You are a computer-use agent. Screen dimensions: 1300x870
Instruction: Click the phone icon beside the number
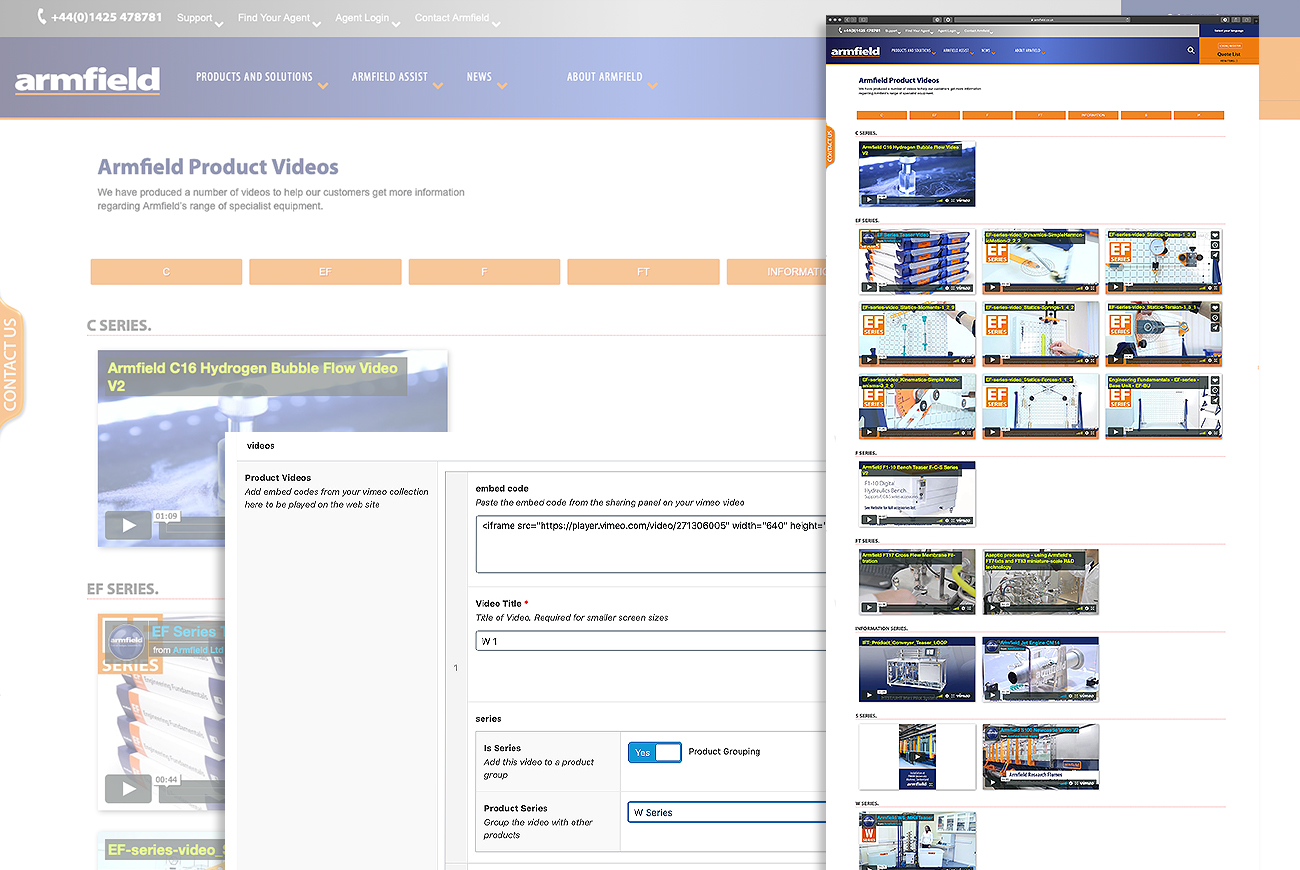click(41, 17)
